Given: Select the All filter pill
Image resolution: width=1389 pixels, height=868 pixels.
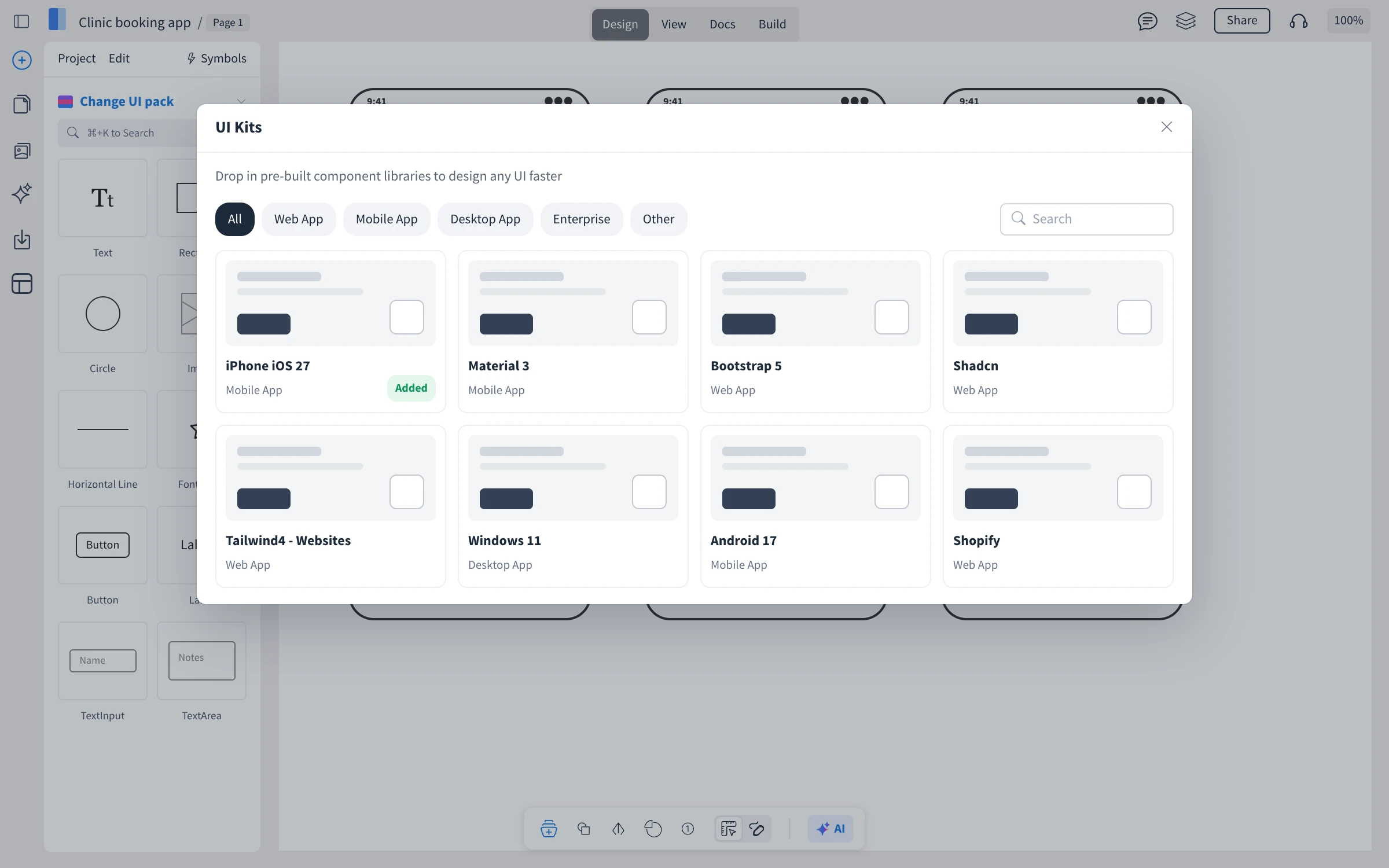Looking at the screenshot, I should click(x=234, y=219).
